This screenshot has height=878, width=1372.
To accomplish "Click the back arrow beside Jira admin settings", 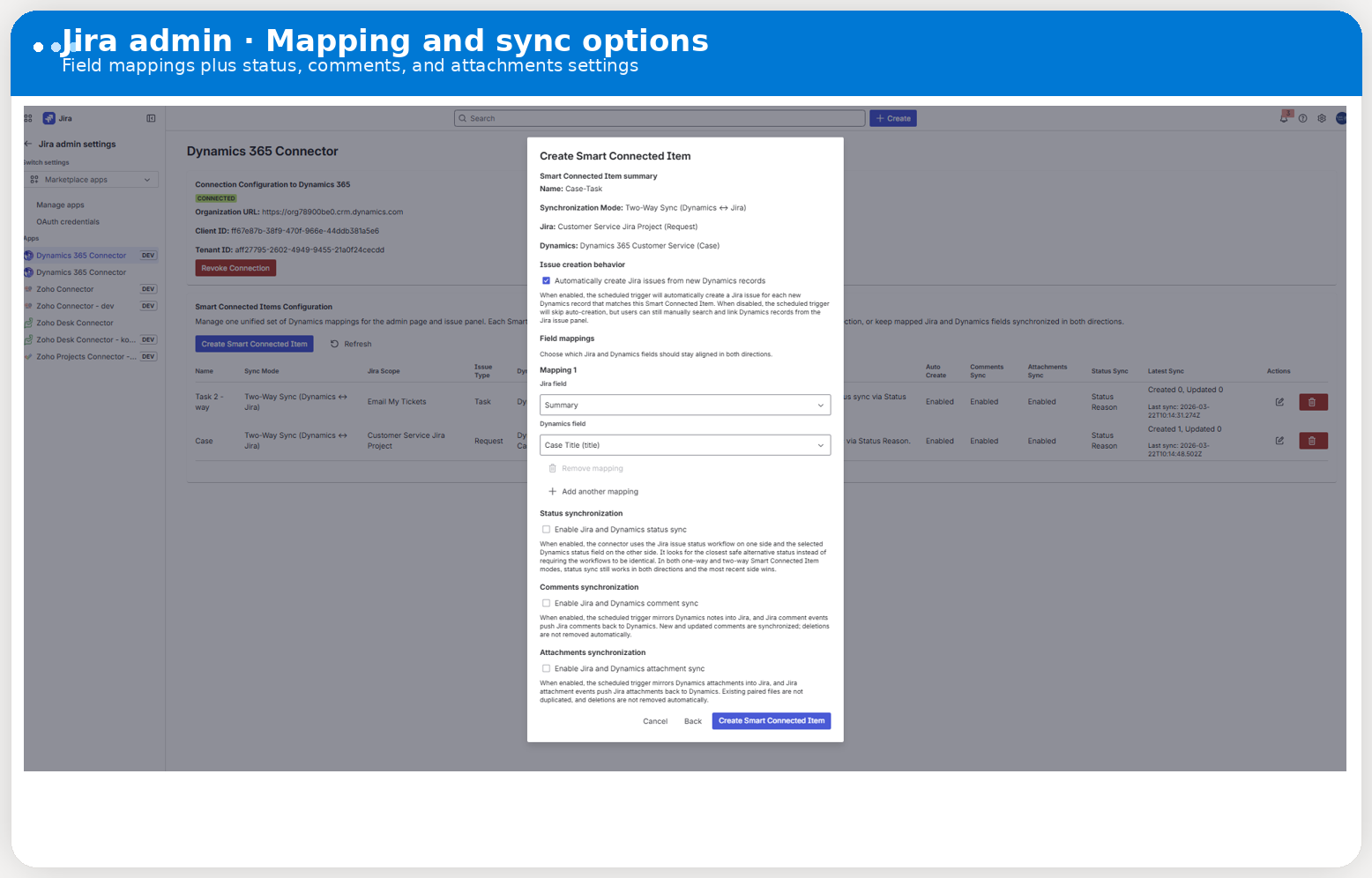I will 26,144.
